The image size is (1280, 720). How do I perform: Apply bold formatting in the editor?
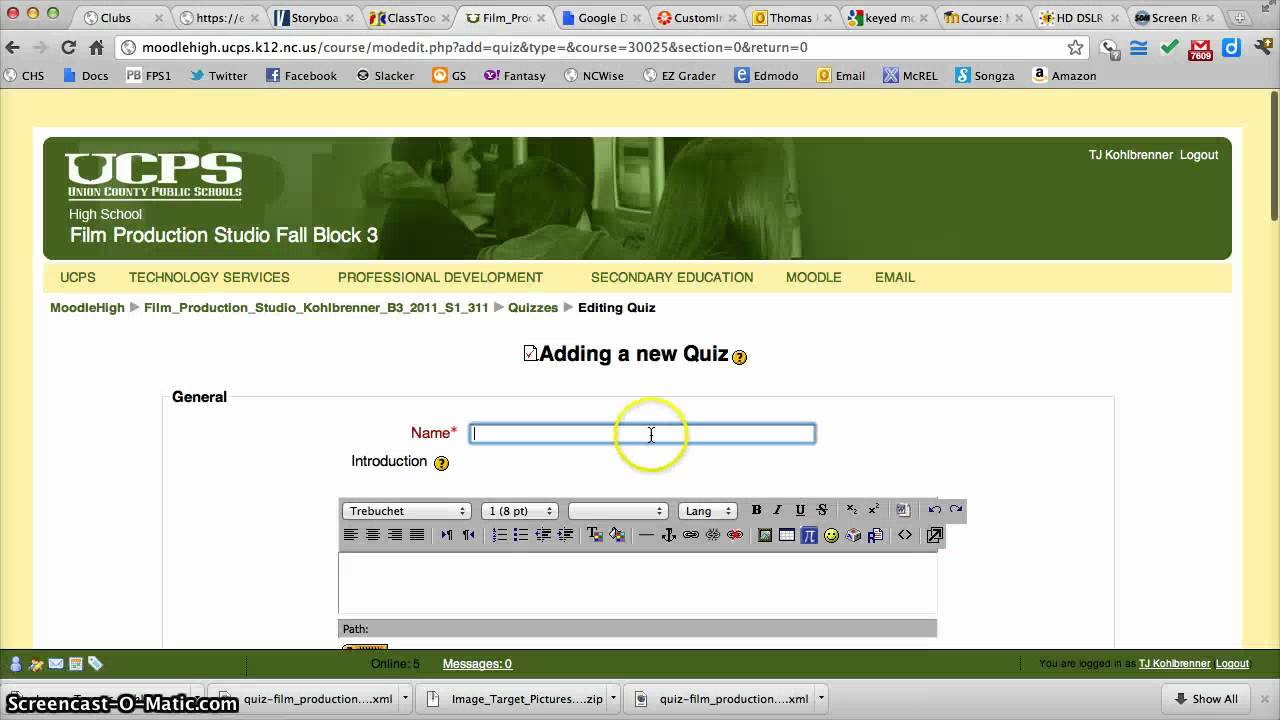[757, 510]
